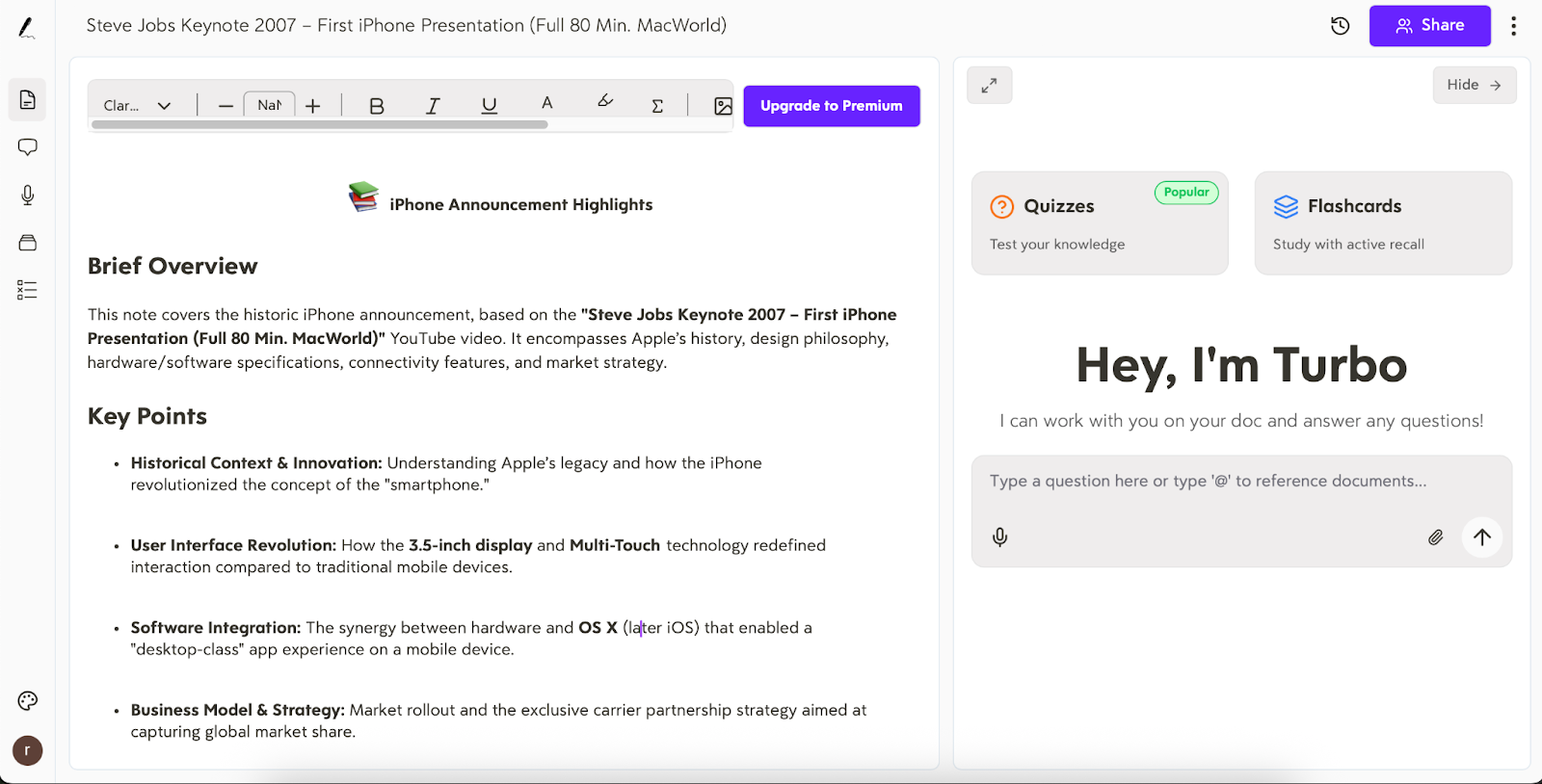Image resolution: width=1542 pixels, height=784 pixels.
Task: Click the "Popular" badge on Quizzes
Action: pos(1186,193)
